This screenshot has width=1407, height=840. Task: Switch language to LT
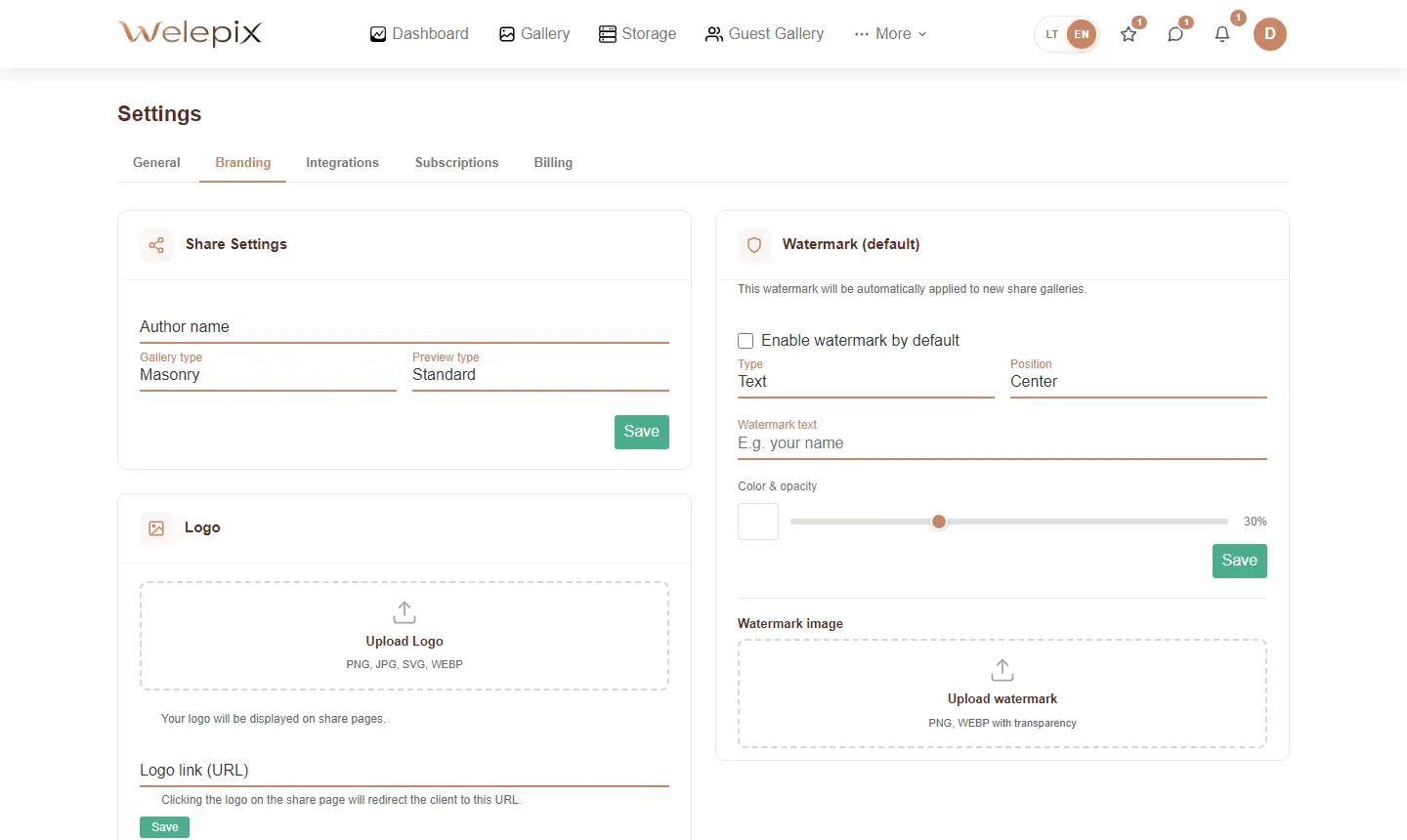click(1052, 34)
